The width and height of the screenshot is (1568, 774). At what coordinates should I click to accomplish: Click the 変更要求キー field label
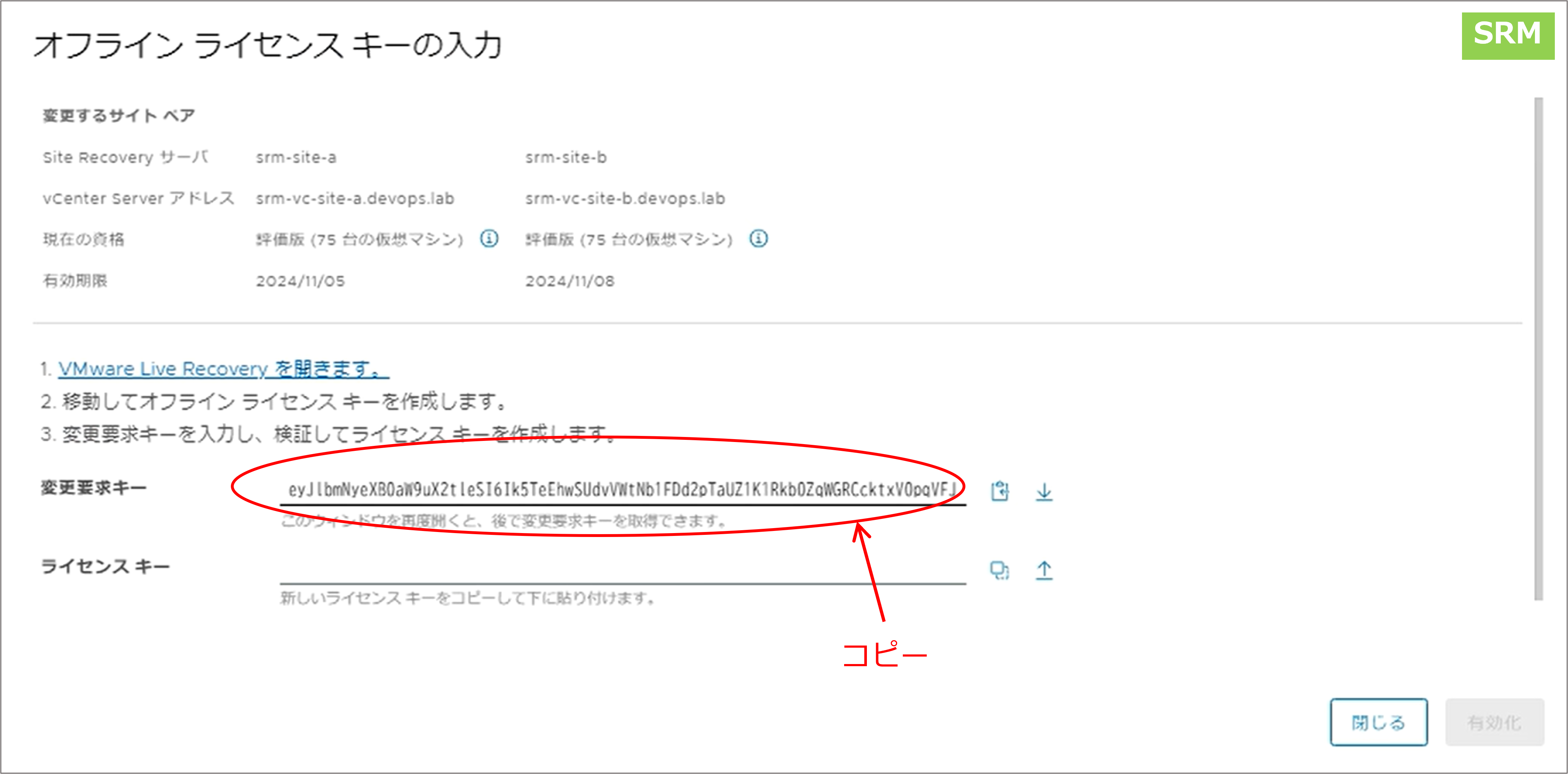93,488
